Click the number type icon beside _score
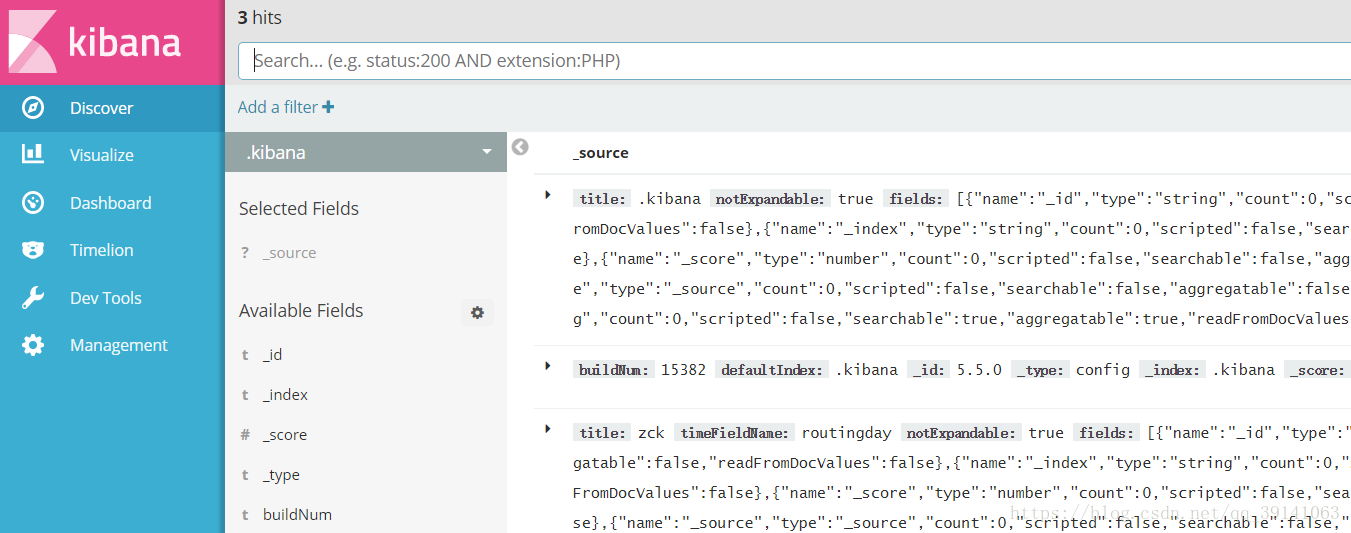This screenshot has width=1351, height=533. [x=245, y=435]
